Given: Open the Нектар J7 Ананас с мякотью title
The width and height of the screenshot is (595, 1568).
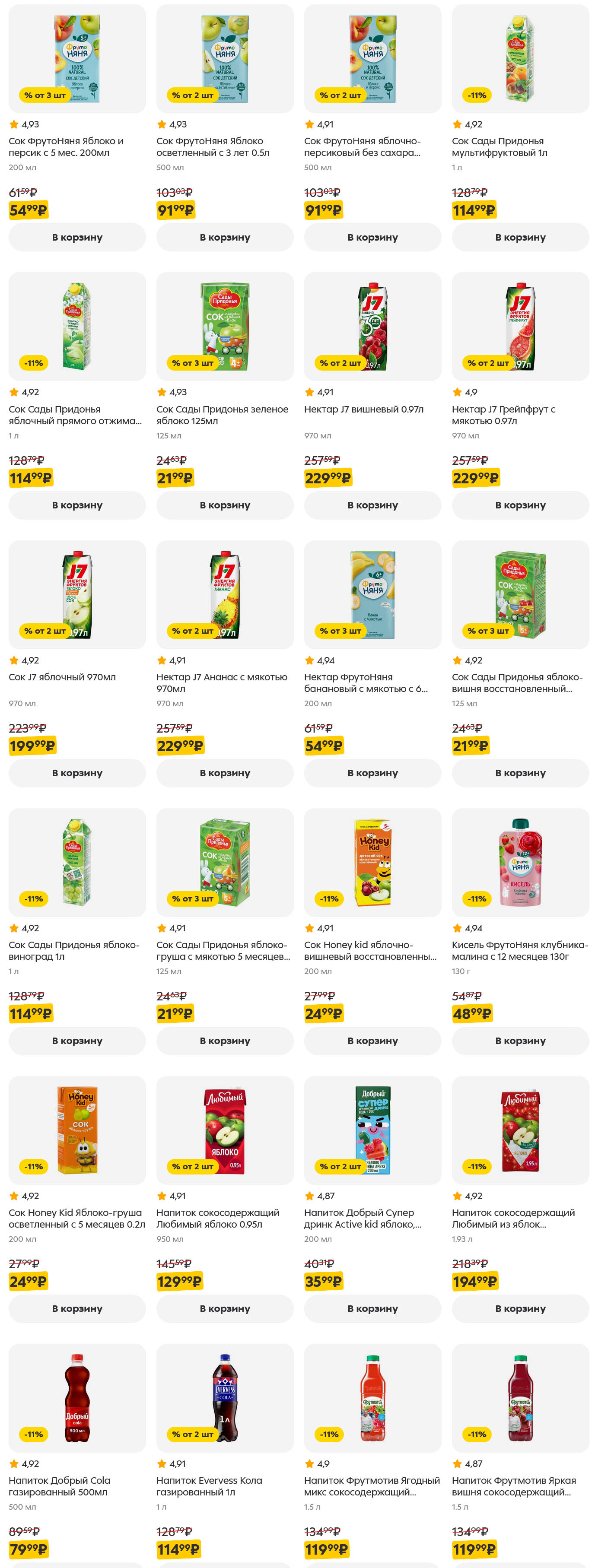Looking at the screenshot, I should (222, 683).
